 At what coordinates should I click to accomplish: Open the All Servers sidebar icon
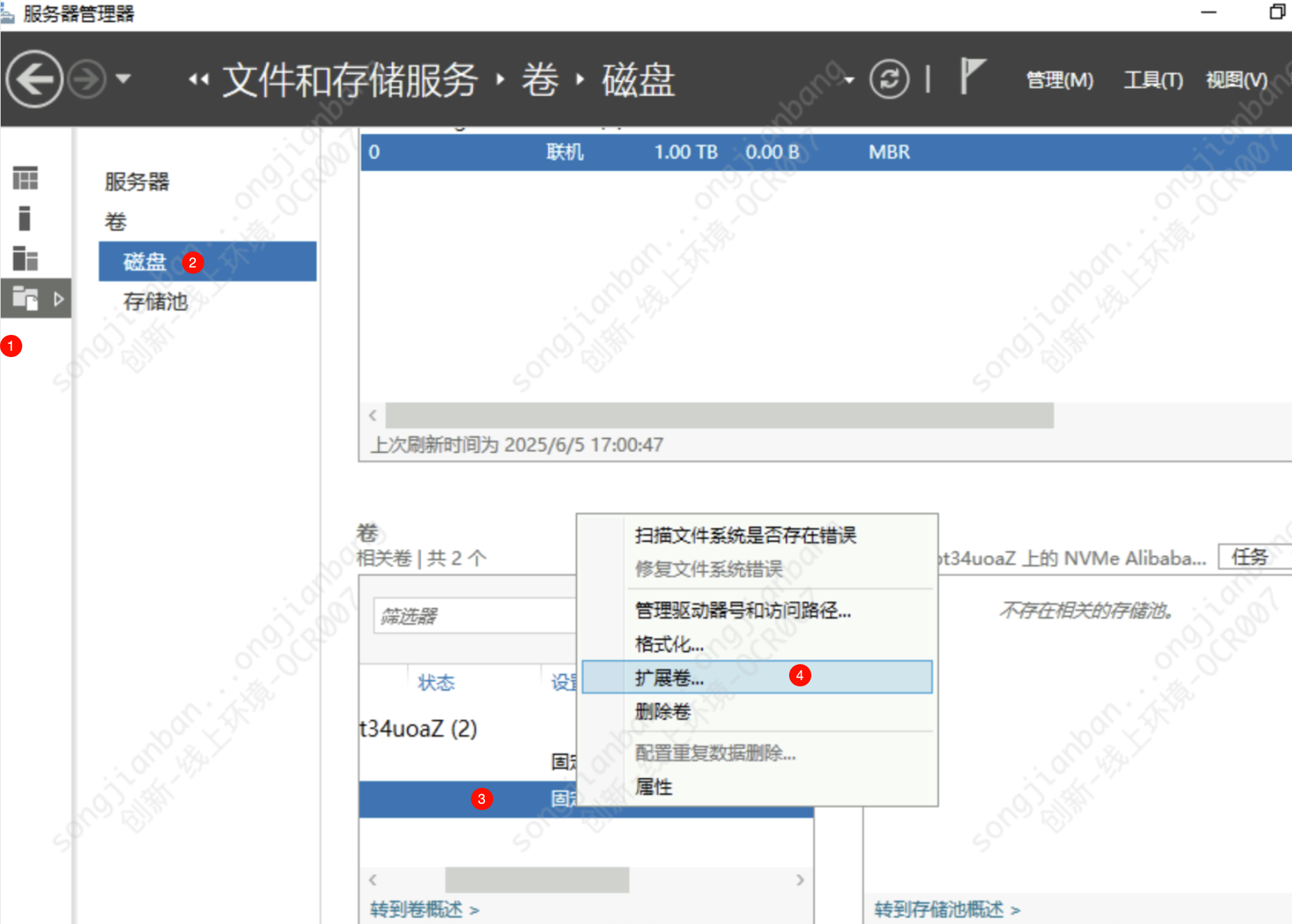(x=24, y=258)
